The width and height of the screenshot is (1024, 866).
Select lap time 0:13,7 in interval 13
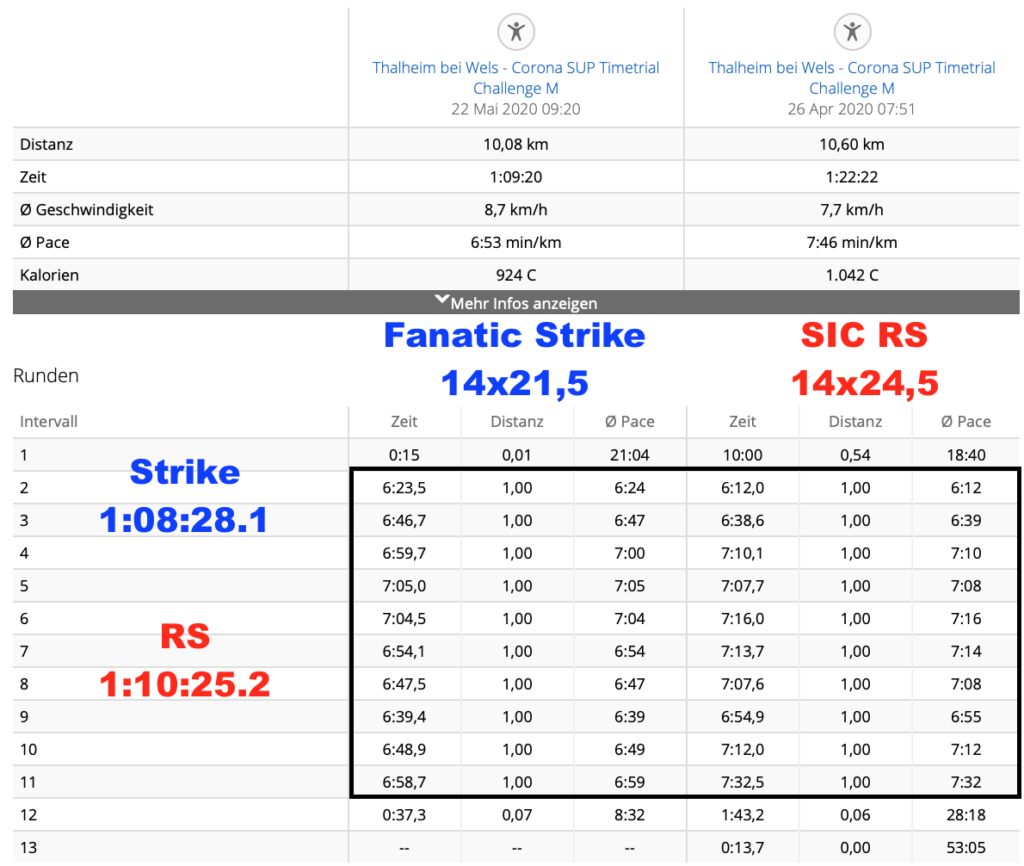743,848
